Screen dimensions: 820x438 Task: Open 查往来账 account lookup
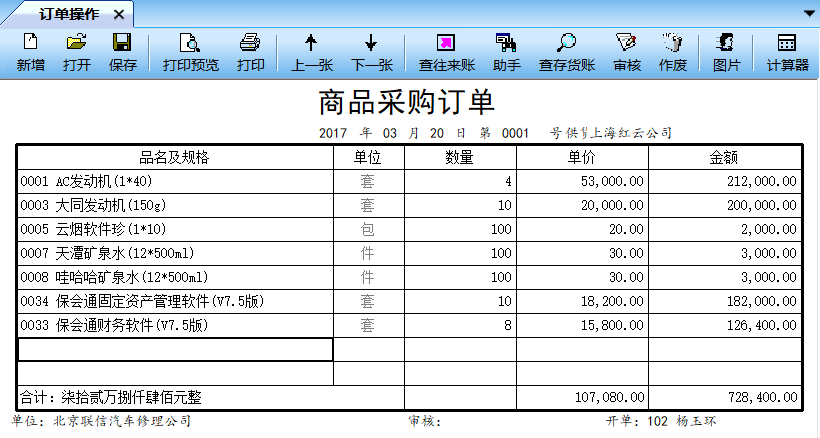point(446,52)
